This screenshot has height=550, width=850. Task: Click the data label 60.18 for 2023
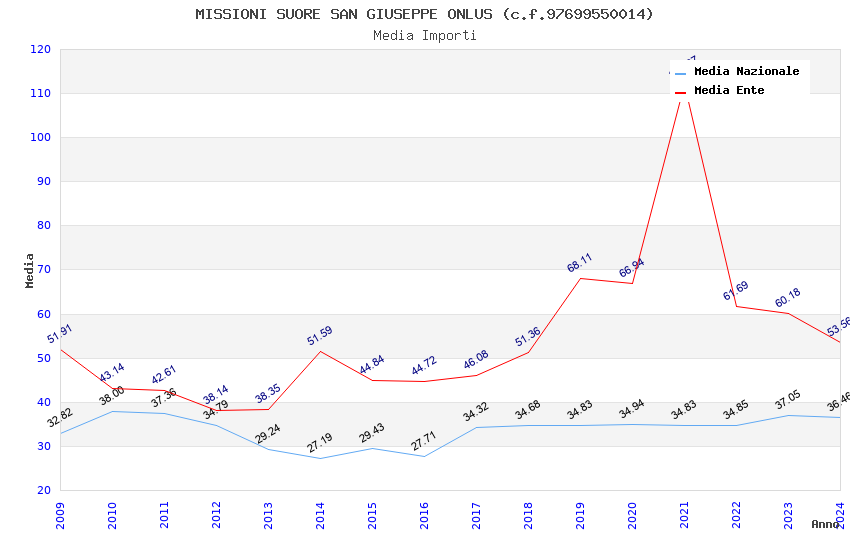pos(788,297)
